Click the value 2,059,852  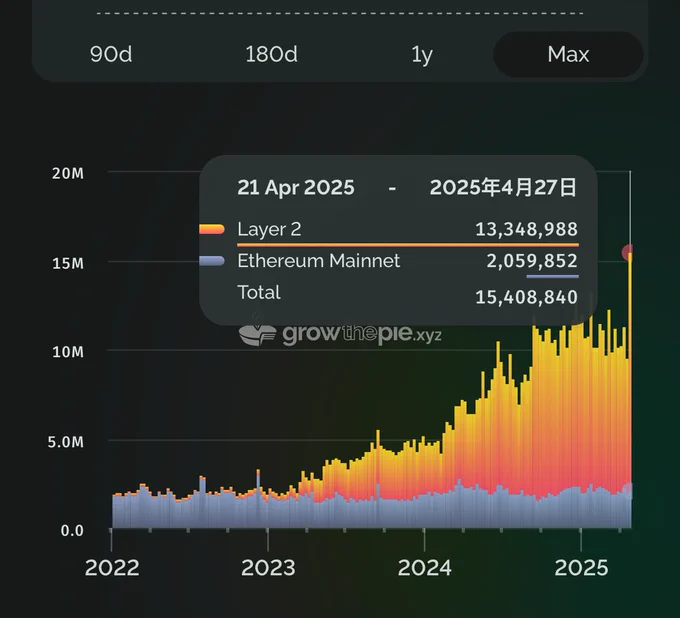[532, 261]
